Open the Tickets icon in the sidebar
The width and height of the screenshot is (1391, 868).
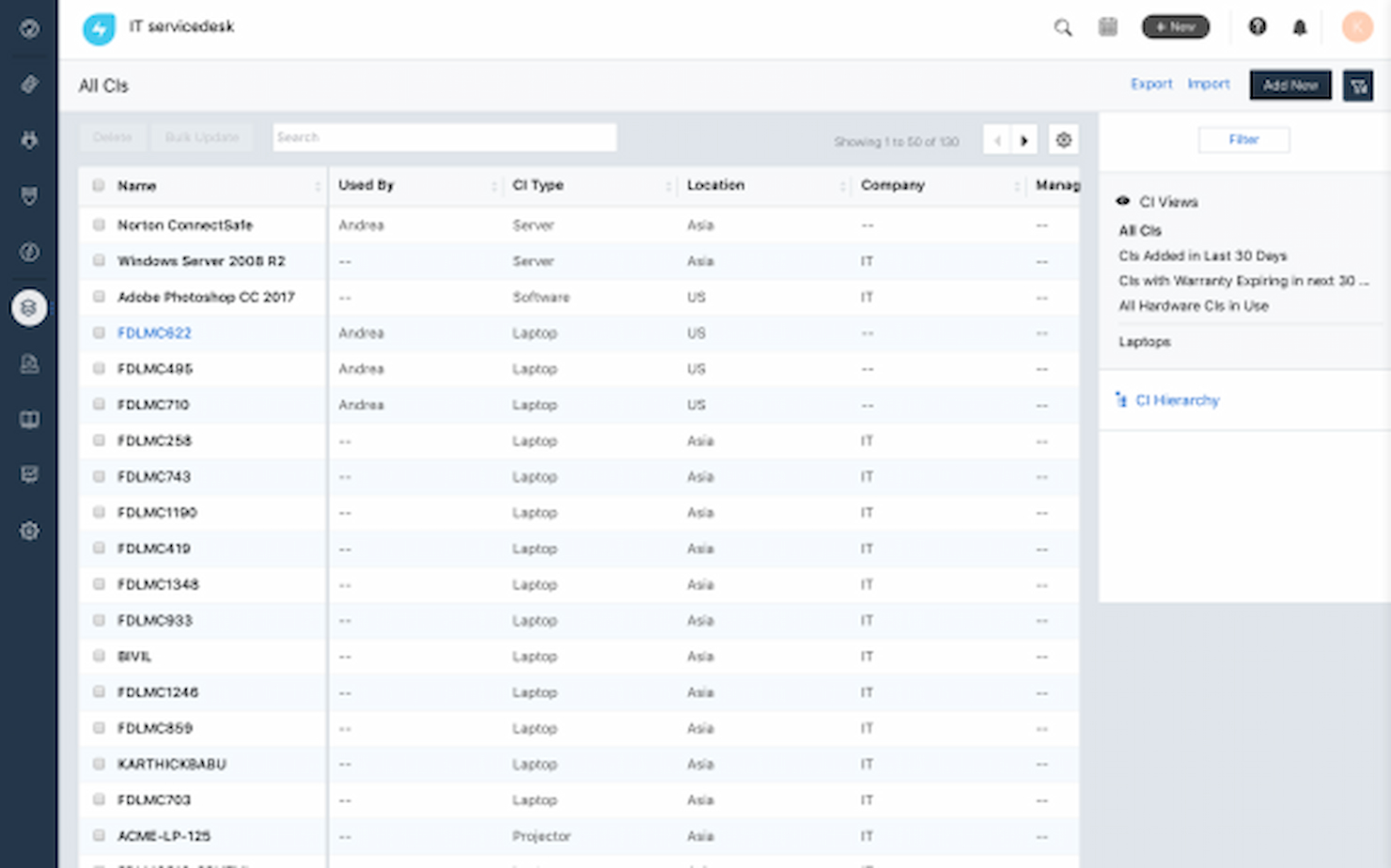29,84
